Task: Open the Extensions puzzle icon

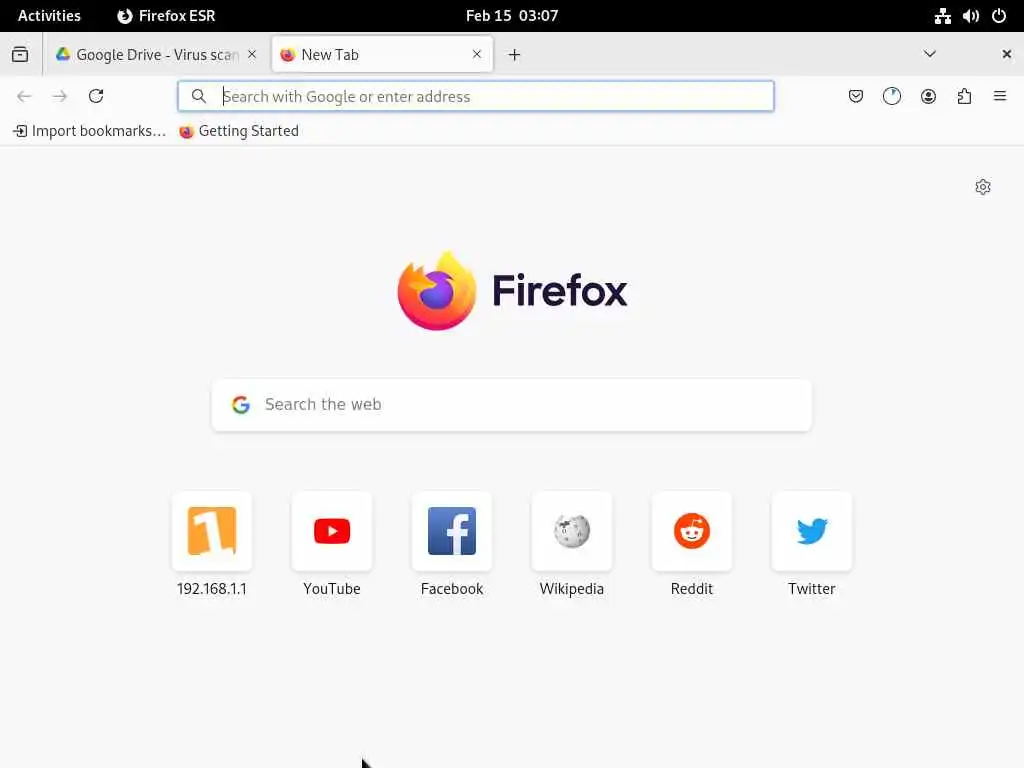Action: (964, 97)
